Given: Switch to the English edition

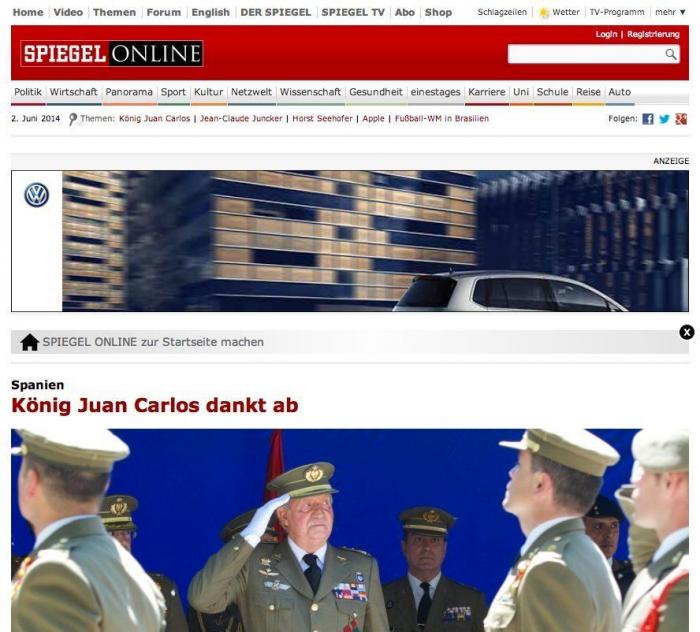Looking at the screenshot, I should [x=211, y=12].
